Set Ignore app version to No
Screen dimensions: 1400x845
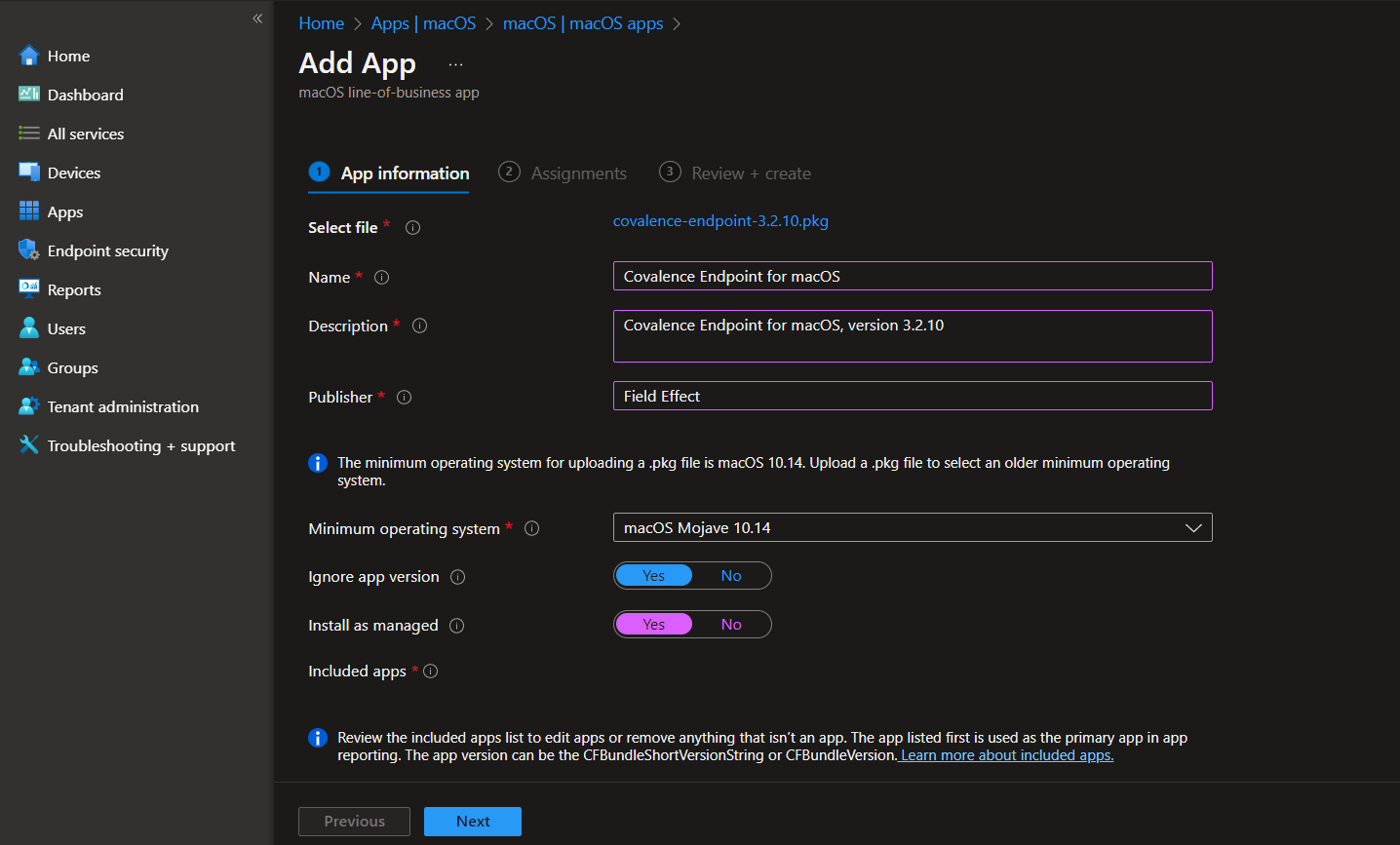pos(731,576)
